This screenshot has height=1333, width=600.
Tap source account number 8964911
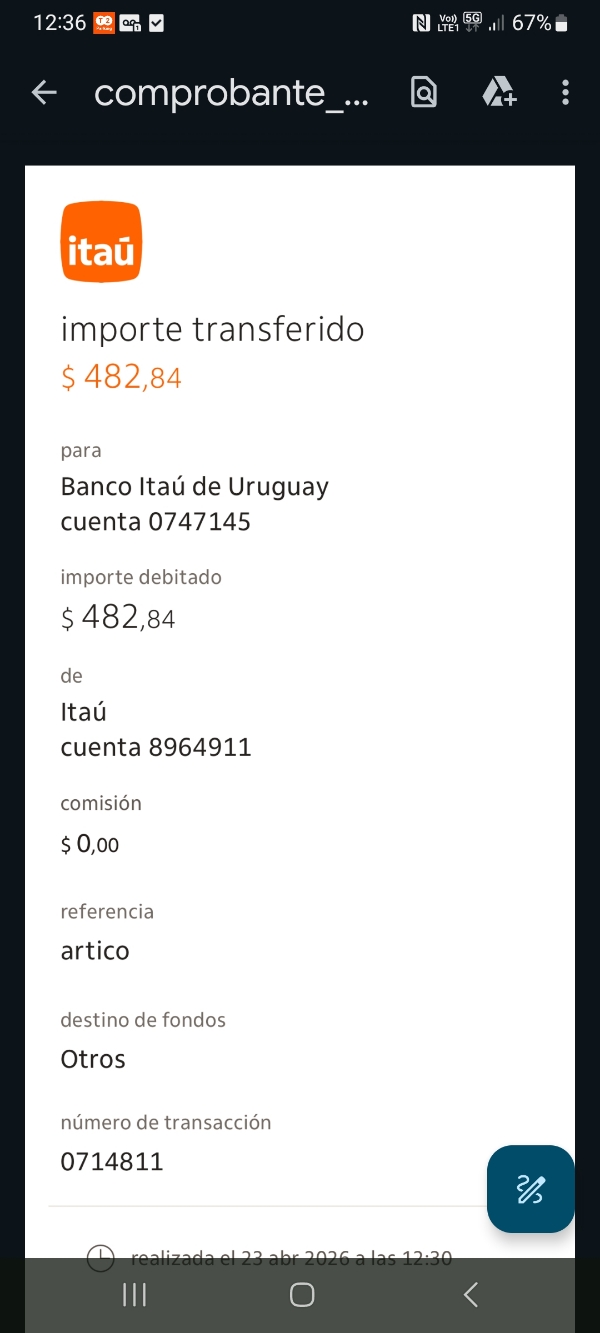(x=199, y=747)
